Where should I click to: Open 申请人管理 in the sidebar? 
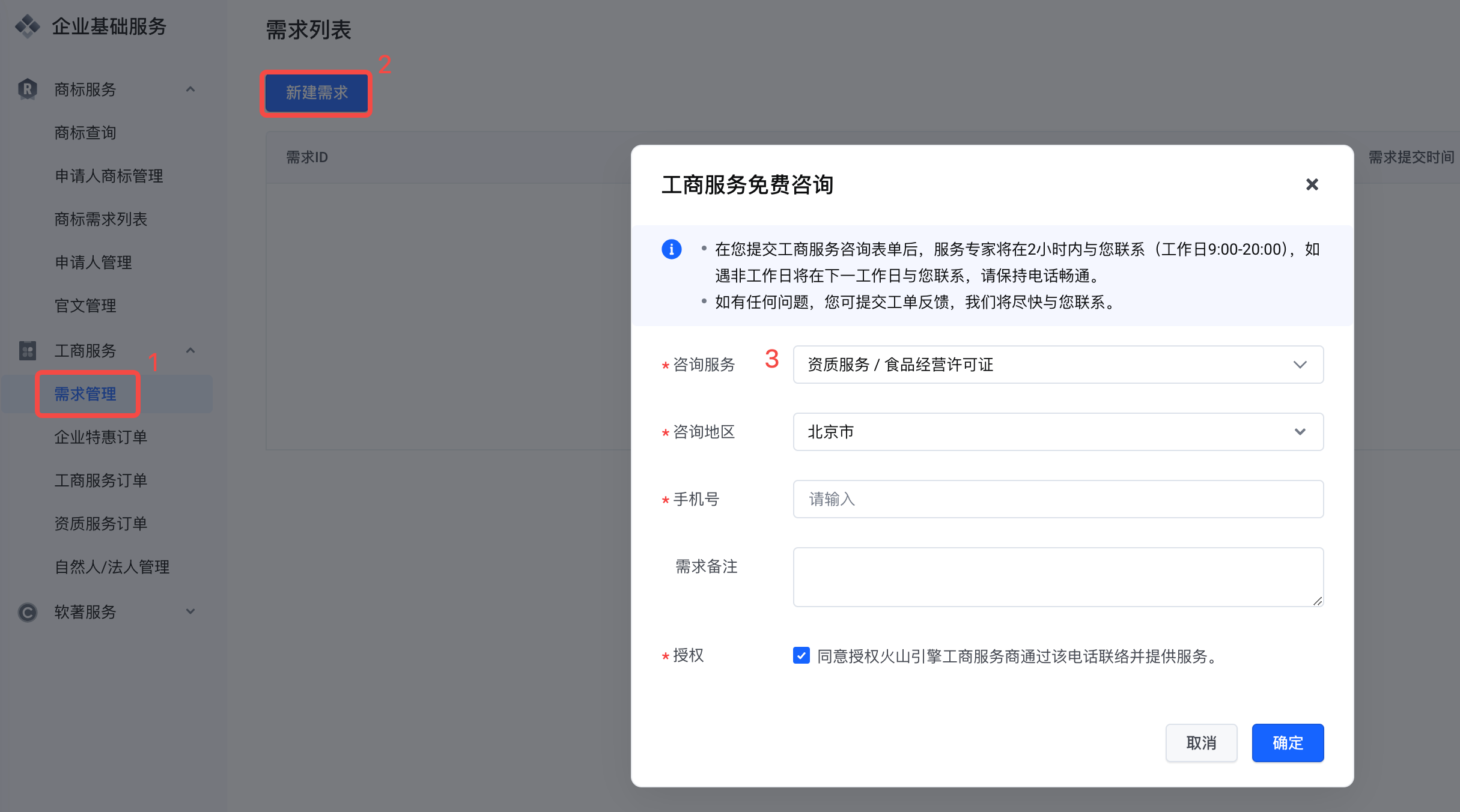click(93, 262)
